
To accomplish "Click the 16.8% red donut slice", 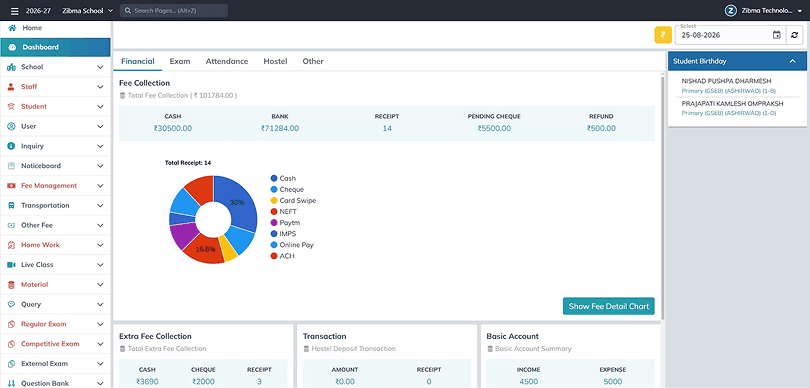I will [204, 251].
